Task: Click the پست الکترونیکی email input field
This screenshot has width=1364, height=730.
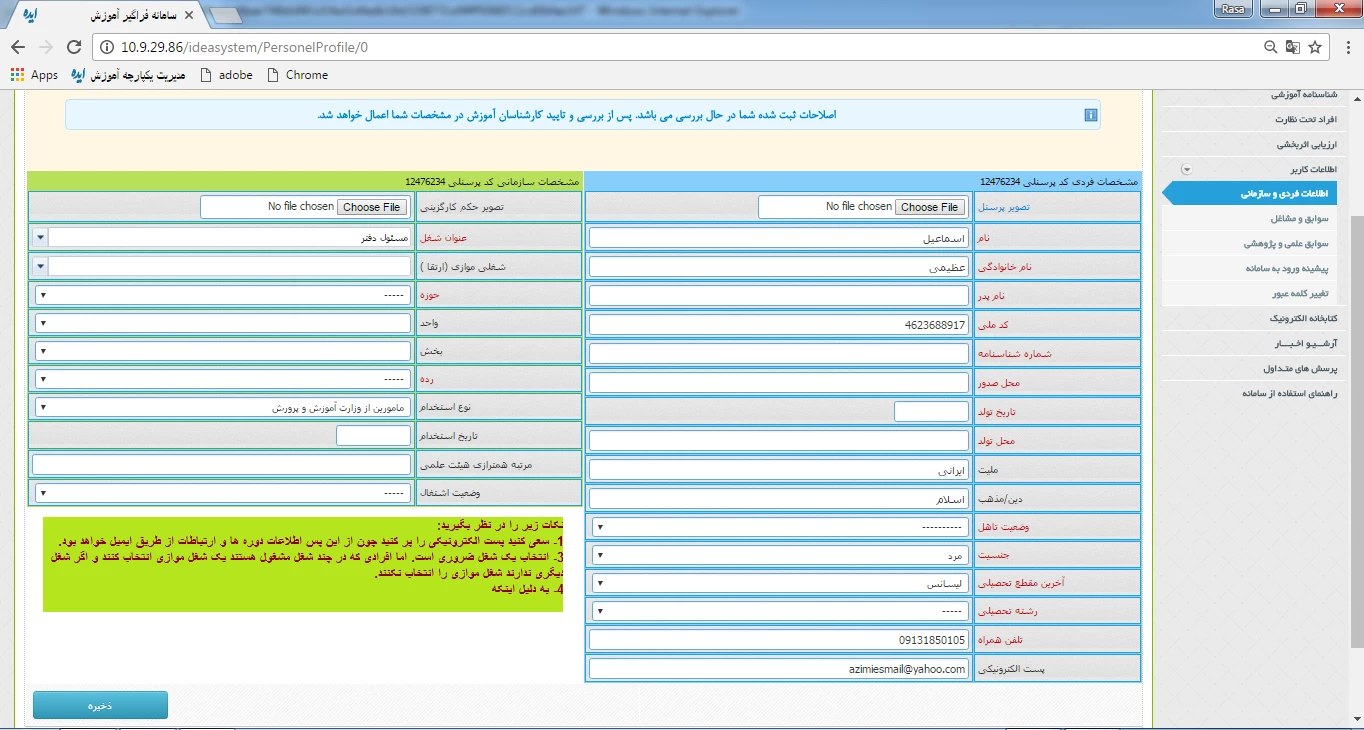Action: pos(780,669)
